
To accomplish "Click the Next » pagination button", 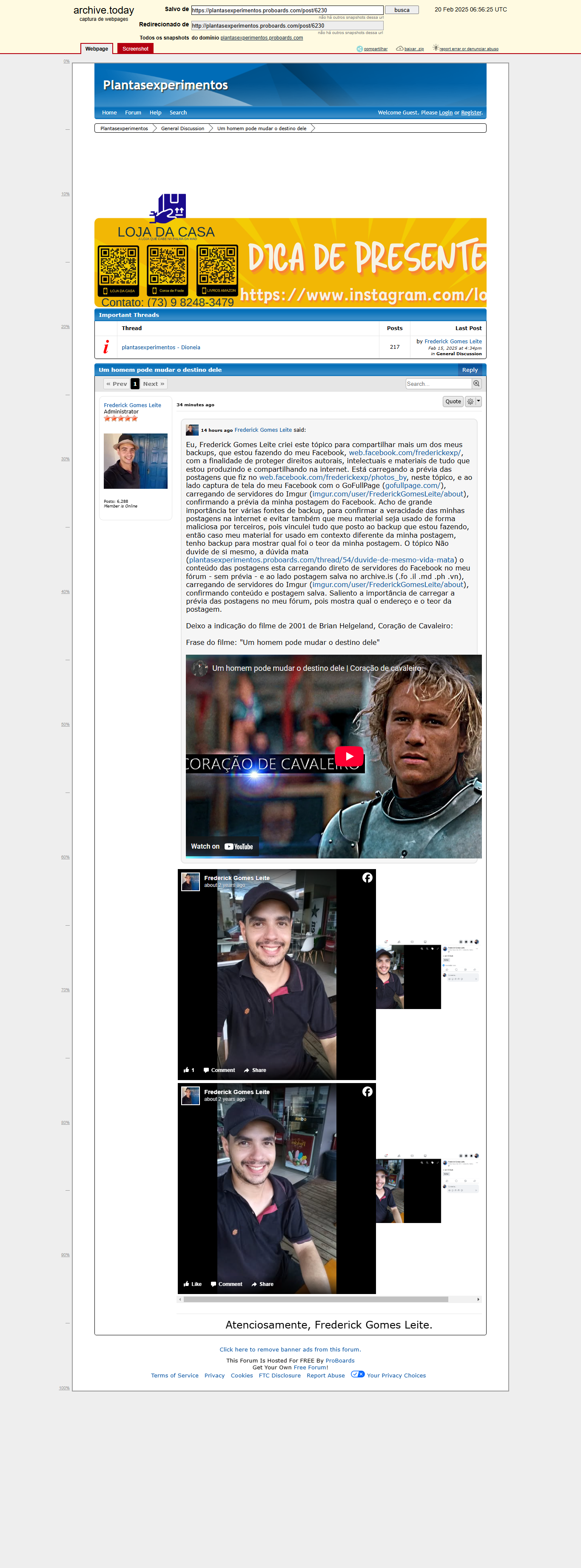I will tap(154, 384).
